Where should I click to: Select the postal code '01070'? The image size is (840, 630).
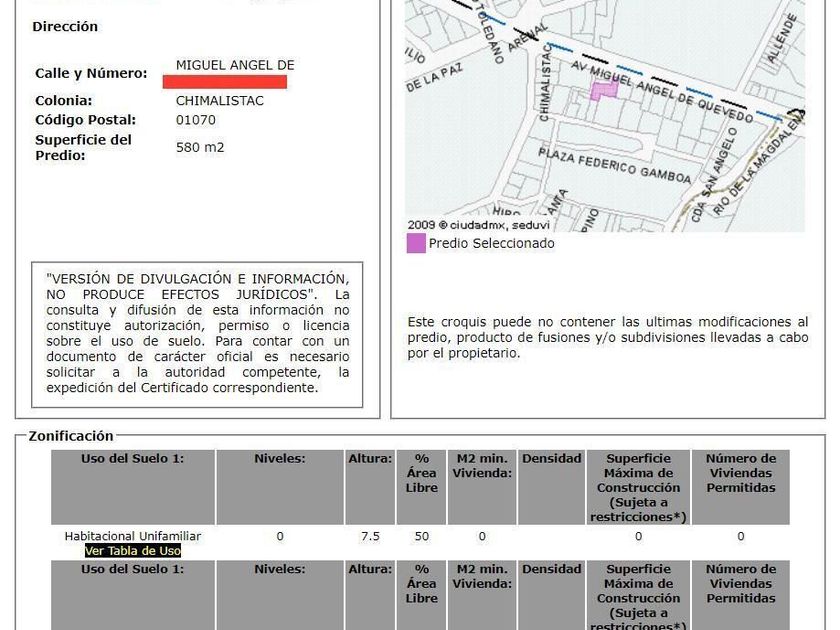click(x=196, y=119)
